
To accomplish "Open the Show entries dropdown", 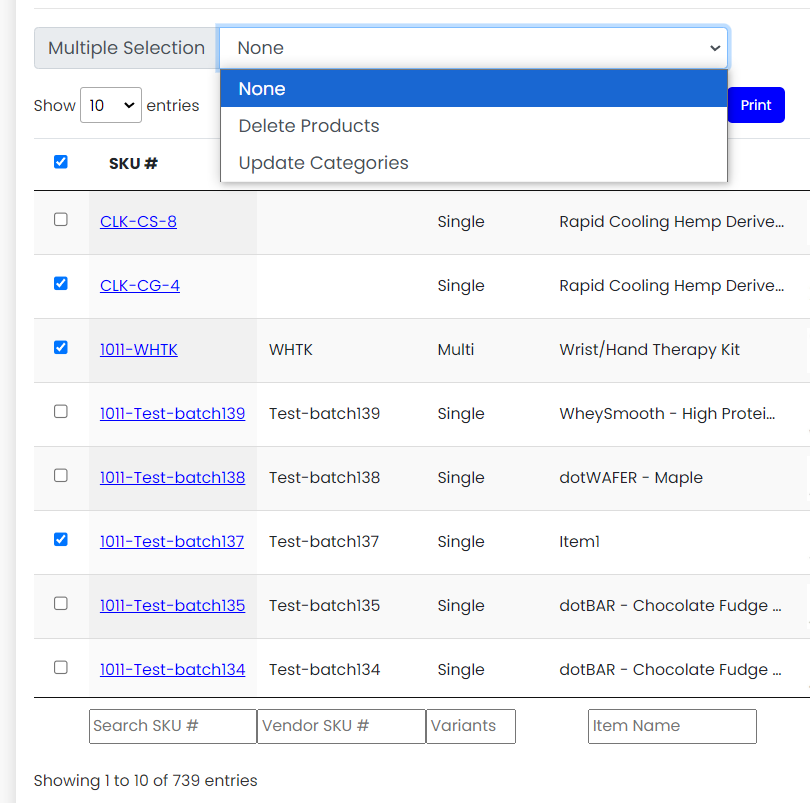I will tap(110, 105).
